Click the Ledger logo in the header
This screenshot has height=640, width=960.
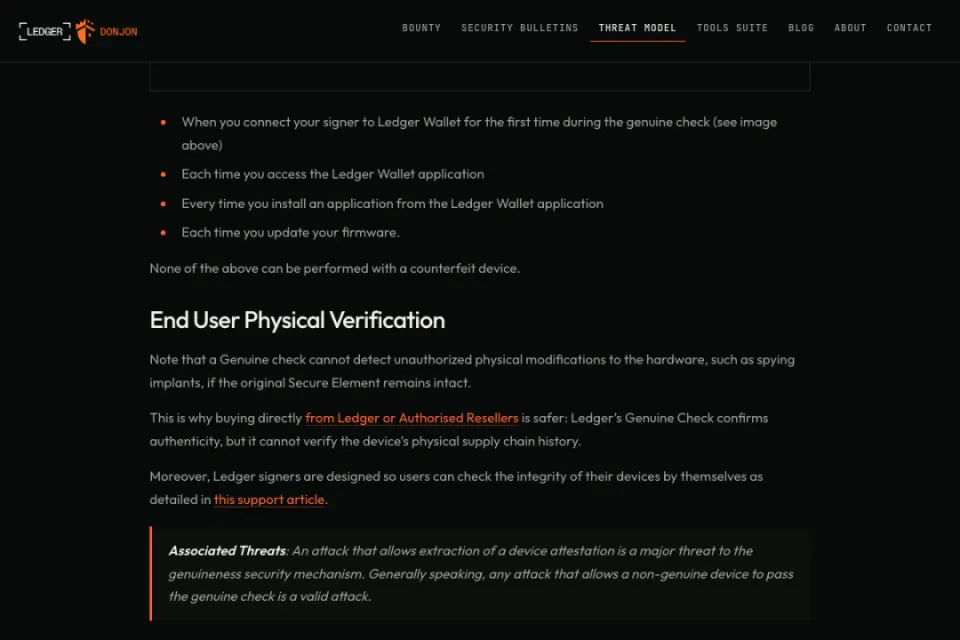click(x=45, y=31)
